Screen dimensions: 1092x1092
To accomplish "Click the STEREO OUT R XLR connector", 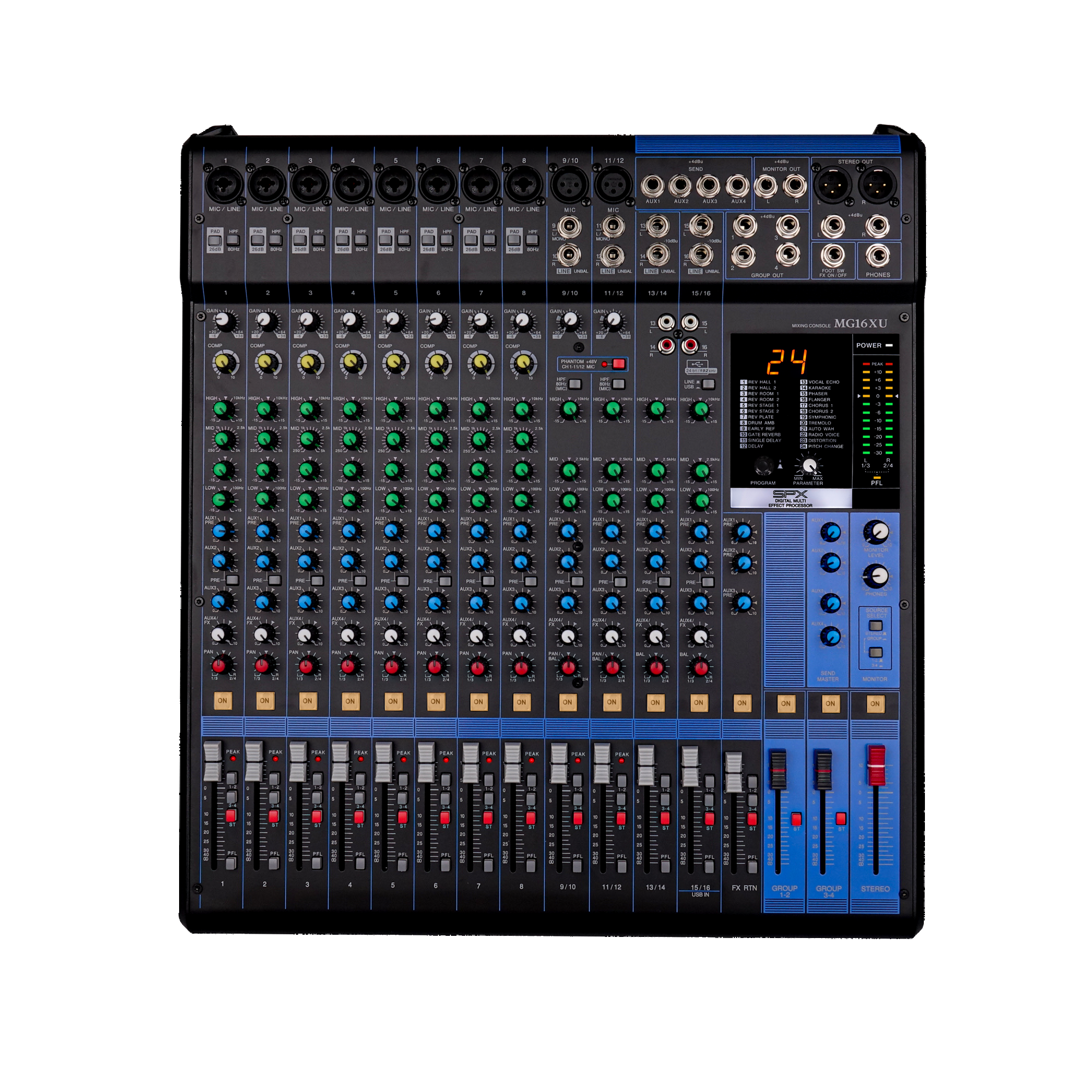I will [x=877, y=184].
